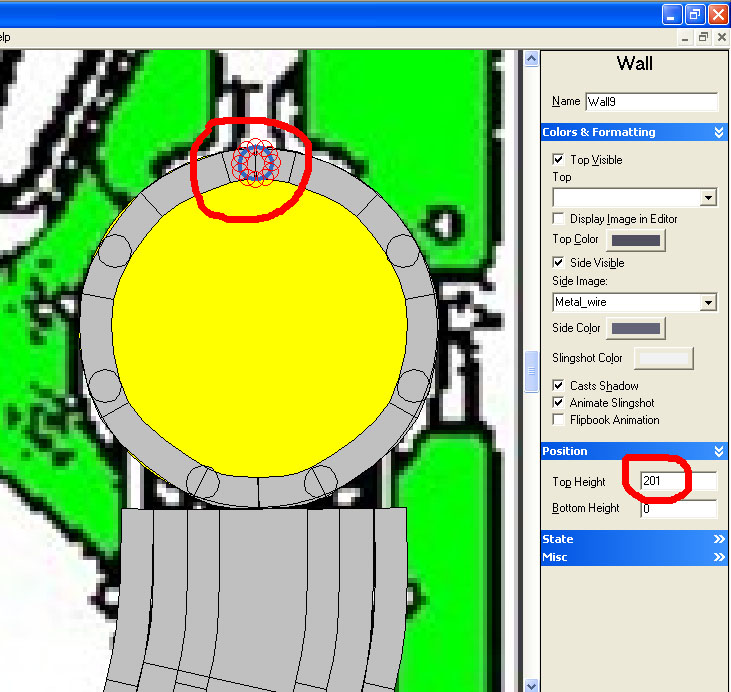
Task: Click the Name field containing Wall9
Action: [x=651, y=102]
